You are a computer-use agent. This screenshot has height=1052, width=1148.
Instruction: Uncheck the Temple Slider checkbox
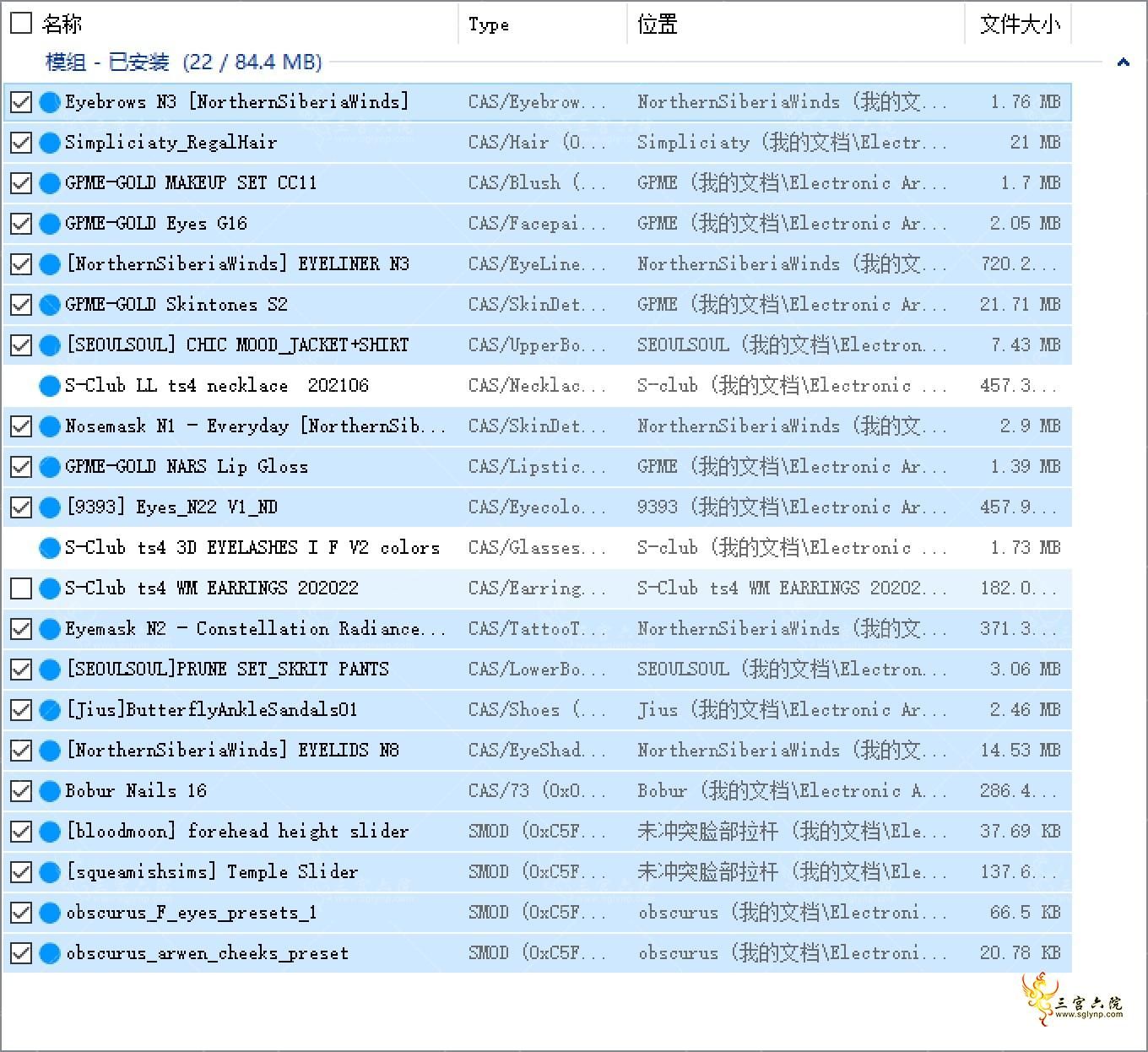[20, 873]
